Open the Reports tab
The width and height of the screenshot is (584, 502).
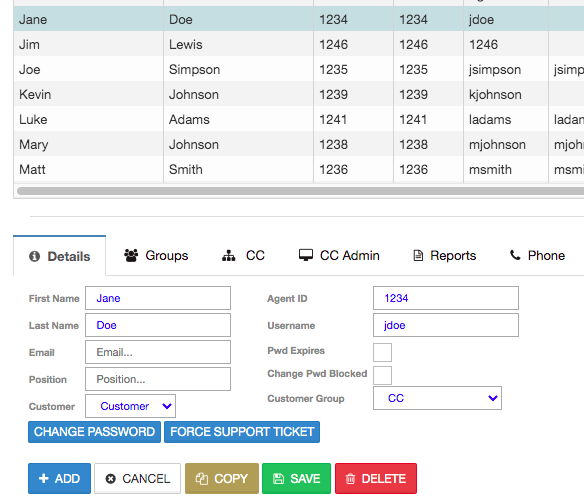point(445,255)
